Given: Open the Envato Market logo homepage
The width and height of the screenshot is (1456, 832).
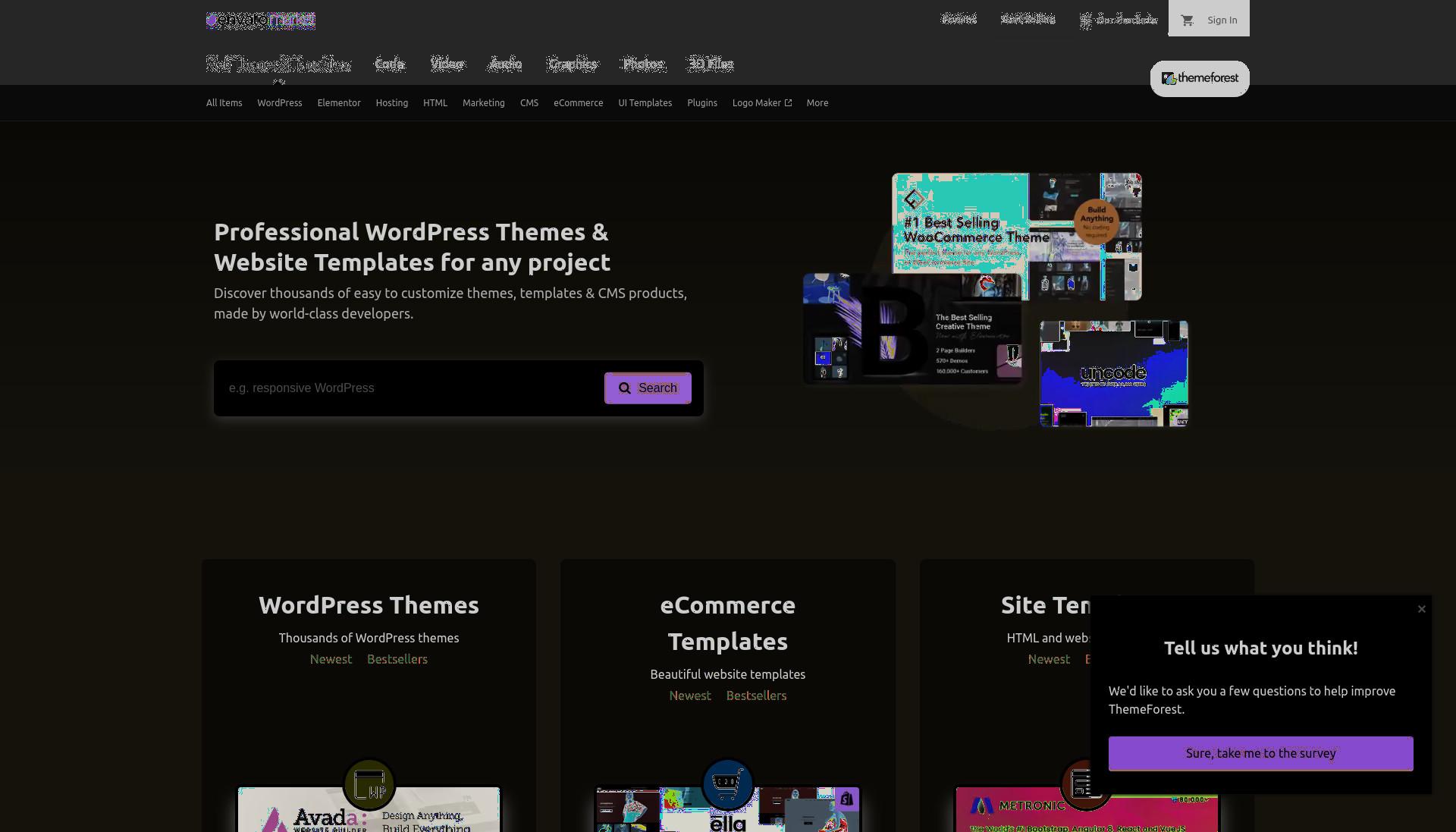Looking at the screenshot, I should (x=261, y=20).
